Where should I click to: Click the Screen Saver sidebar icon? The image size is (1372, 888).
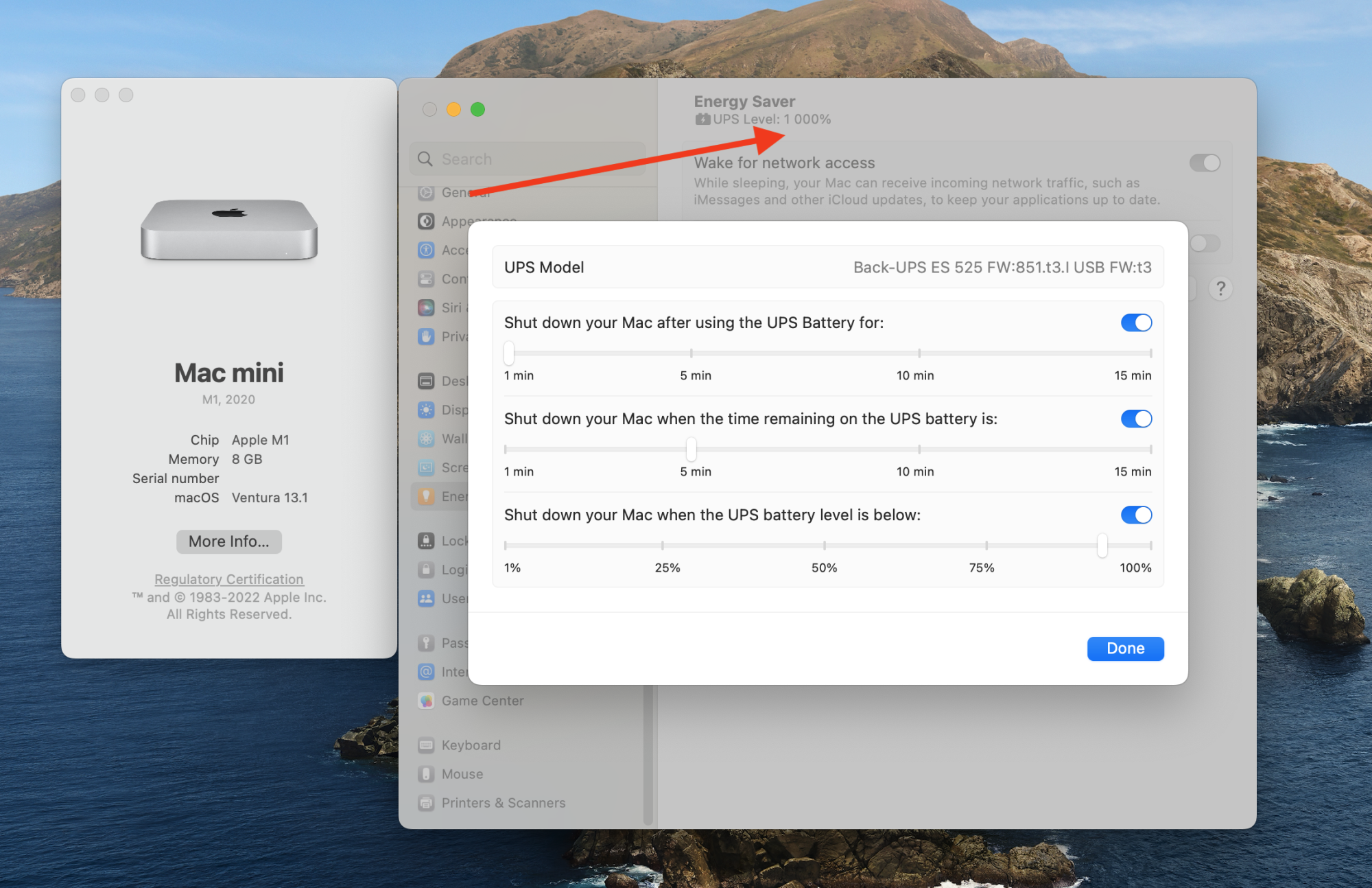point(426,467)
